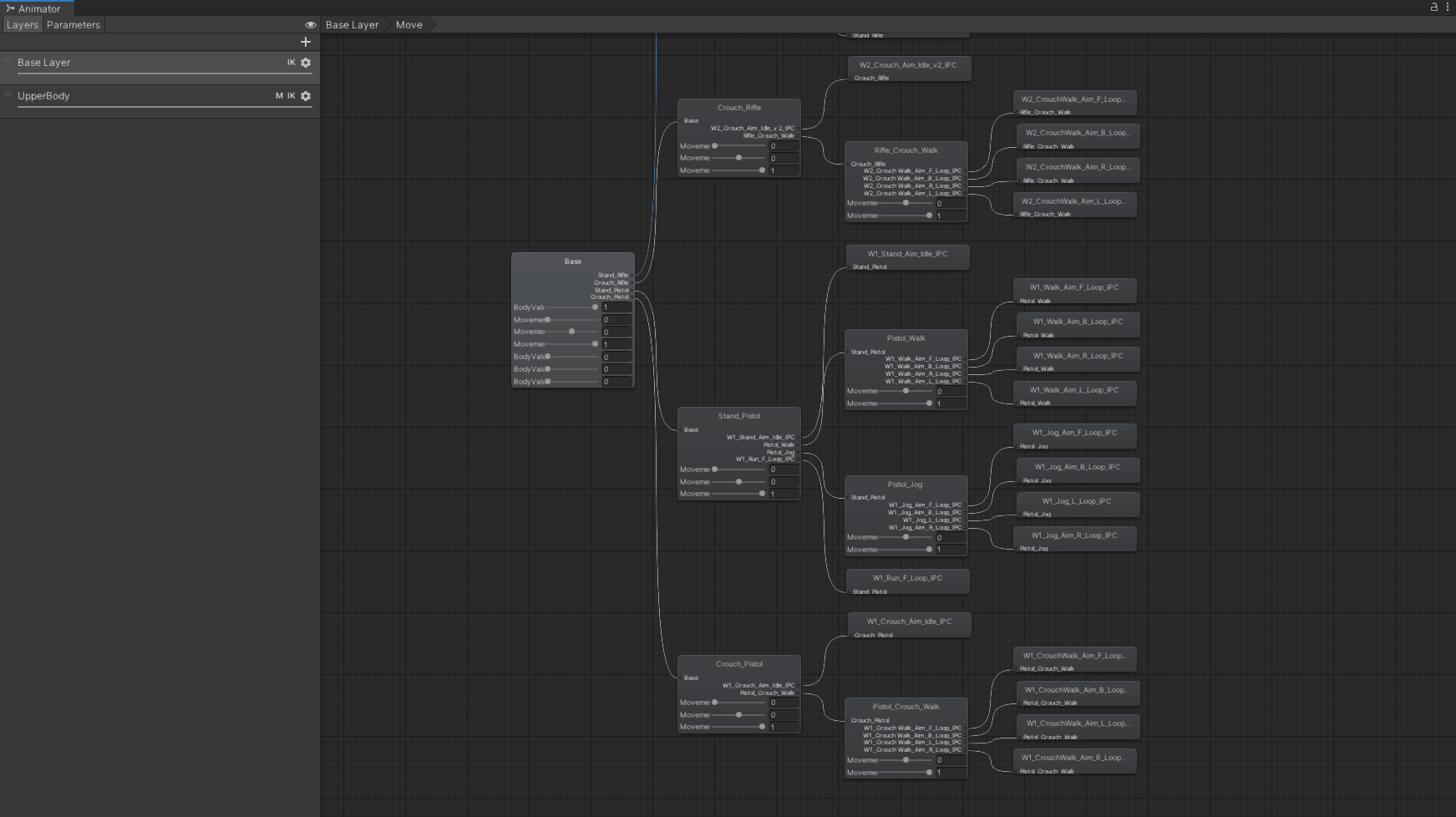Switch to the Parameters tab
Screen dimensions: 1456x817
[x=74, y=25]
